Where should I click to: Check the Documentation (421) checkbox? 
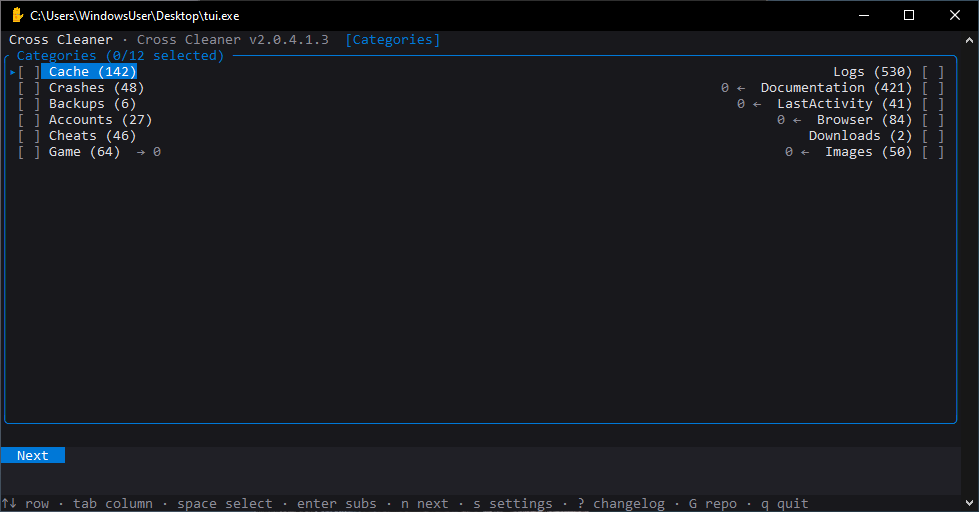[933, 88]
